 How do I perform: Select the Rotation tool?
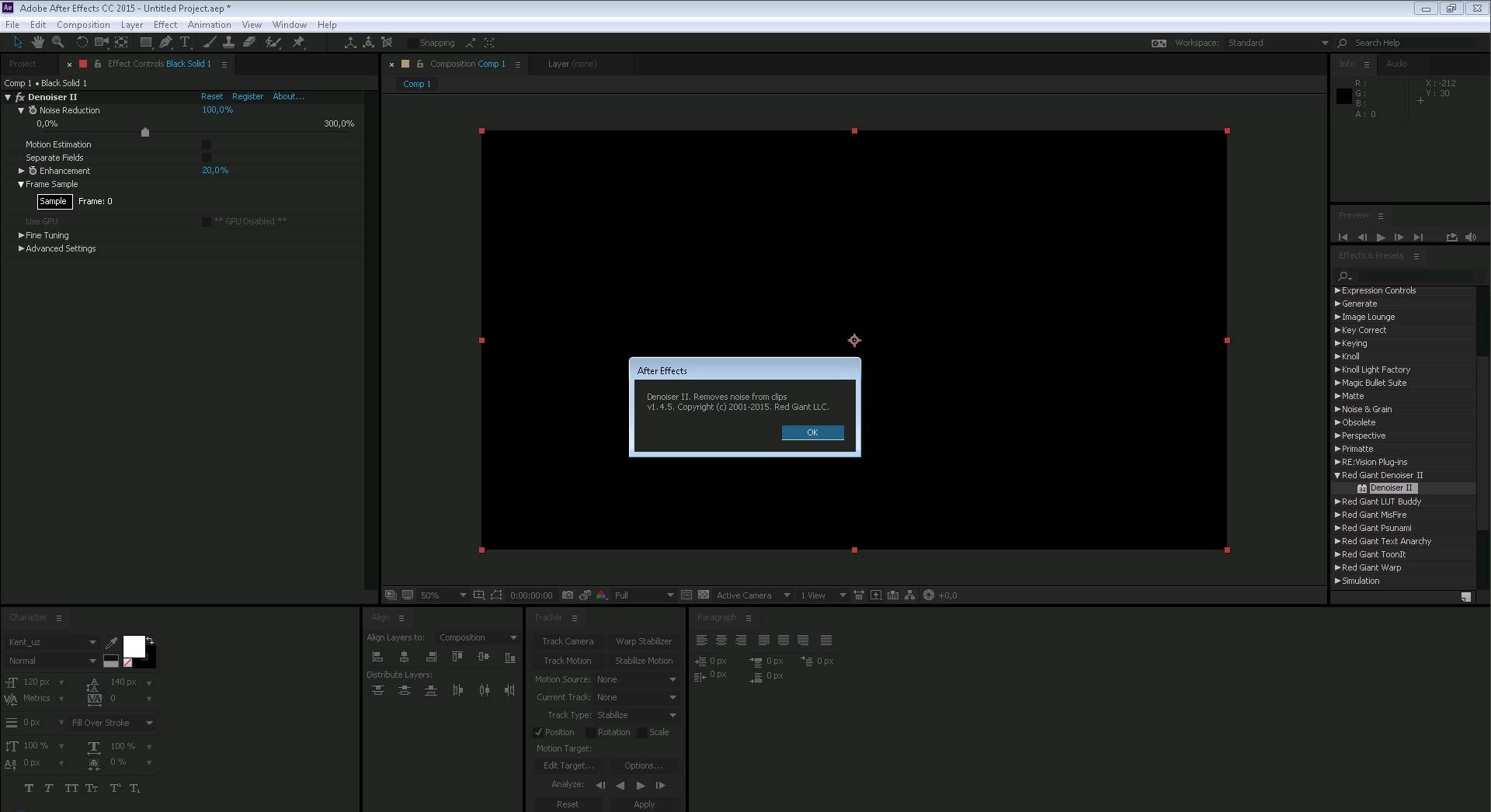tap(82, 43)
